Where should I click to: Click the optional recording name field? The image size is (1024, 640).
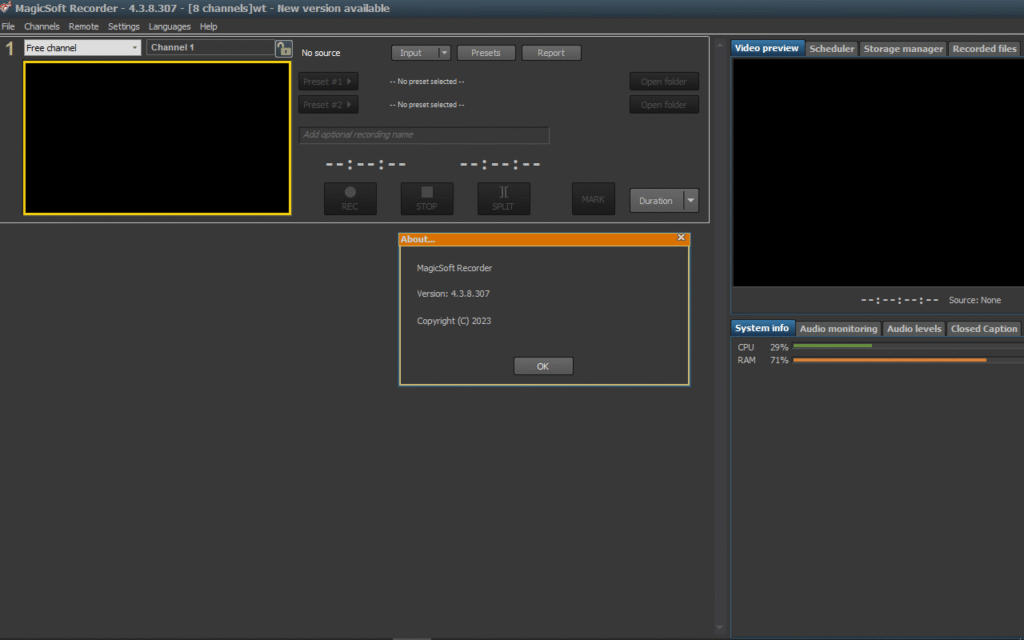click(424, 135)
